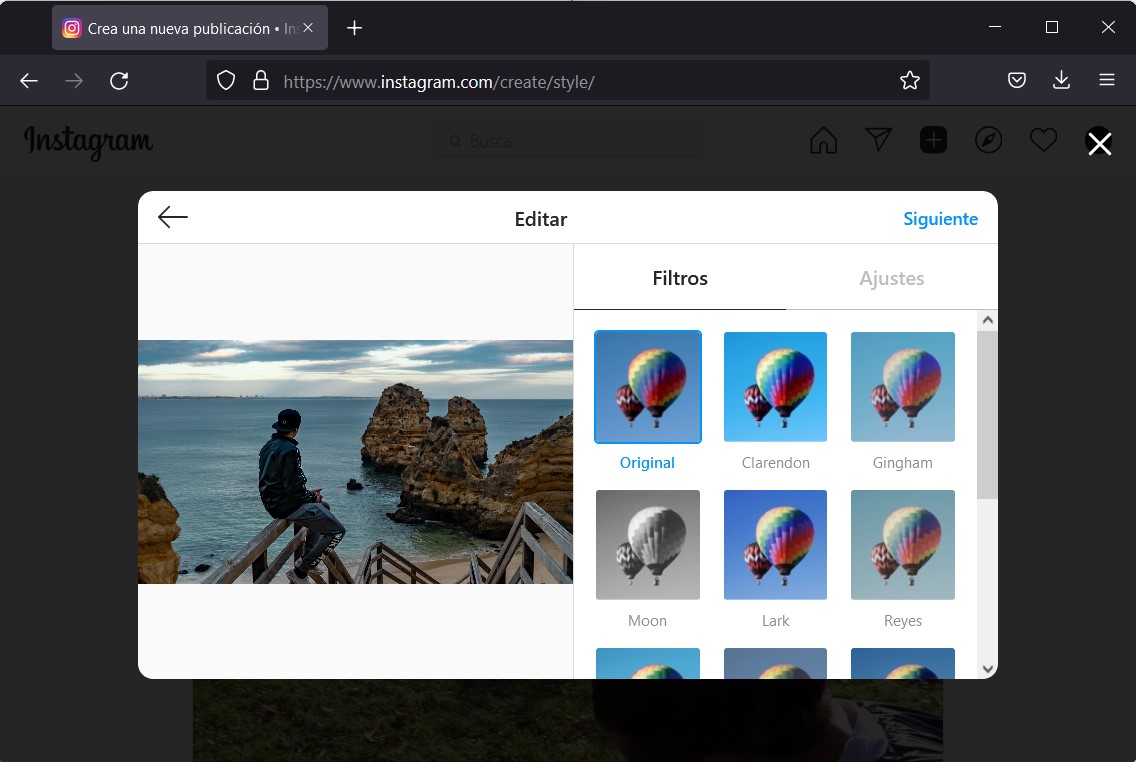The image size is (1136, 762).
Task: Open a new browser tab
Action: click(x=354, y=28)
